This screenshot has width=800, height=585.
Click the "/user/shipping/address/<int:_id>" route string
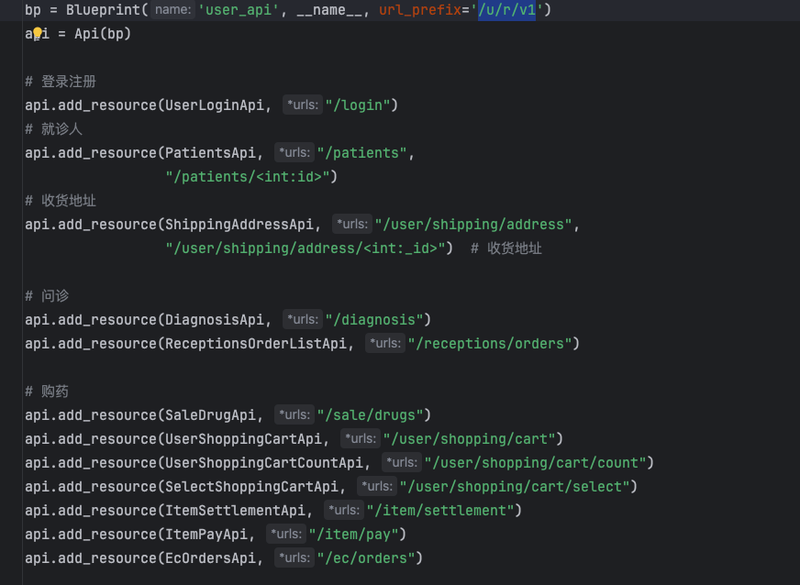[x=305, y=248]
